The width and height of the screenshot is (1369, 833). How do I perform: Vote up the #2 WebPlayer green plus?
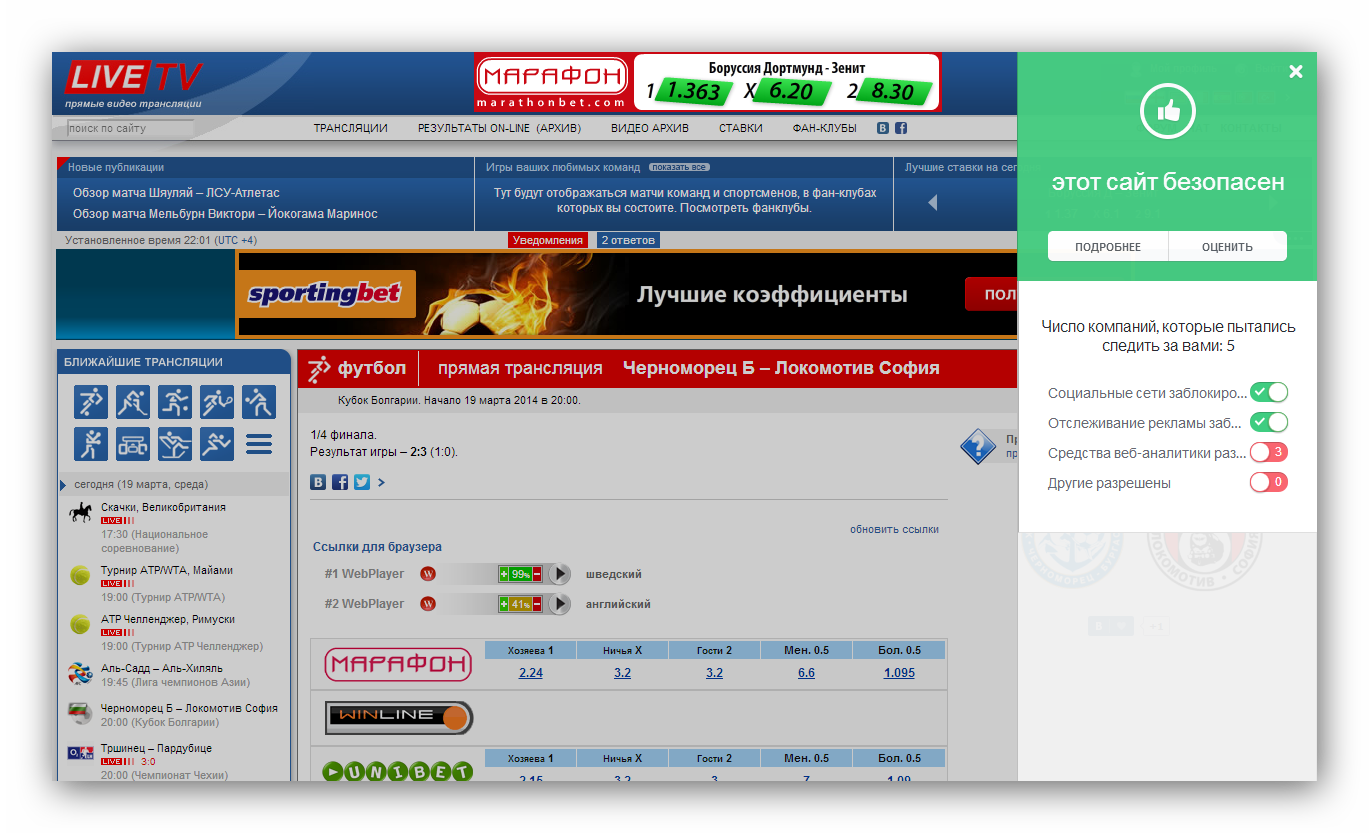504,604
